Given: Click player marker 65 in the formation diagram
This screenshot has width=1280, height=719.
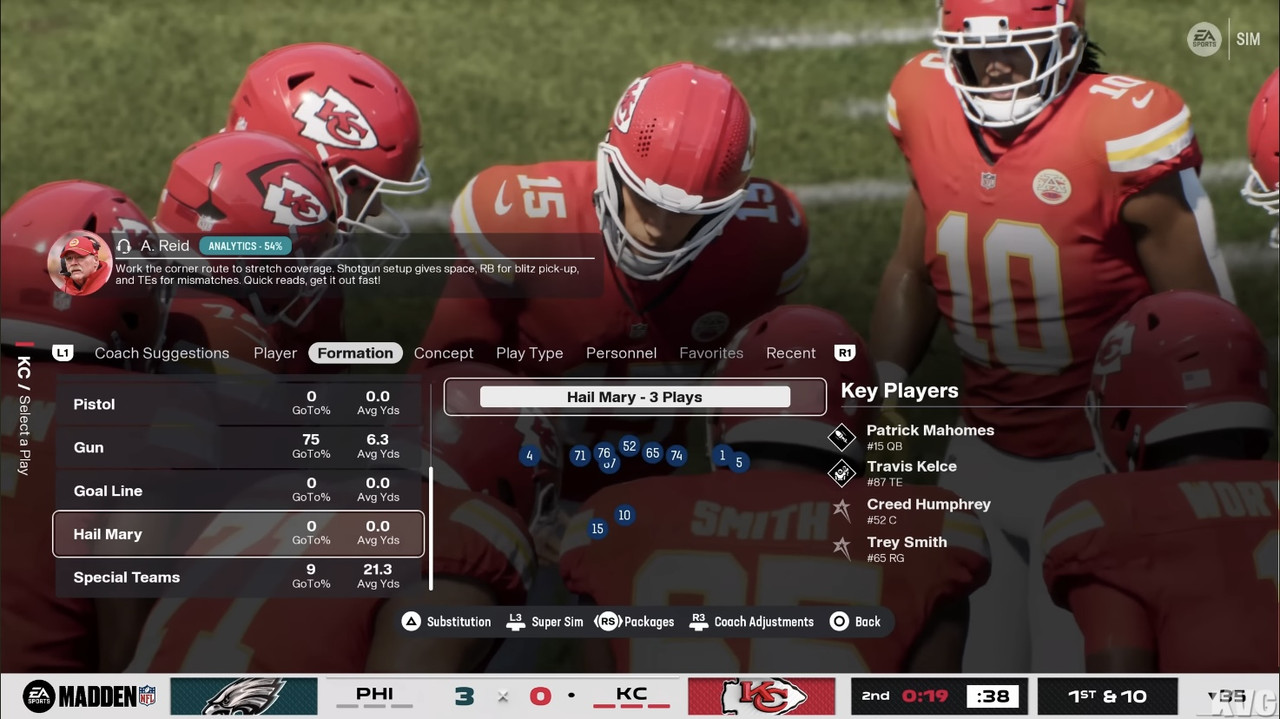Looking at the screenshot, I should 652,453.
